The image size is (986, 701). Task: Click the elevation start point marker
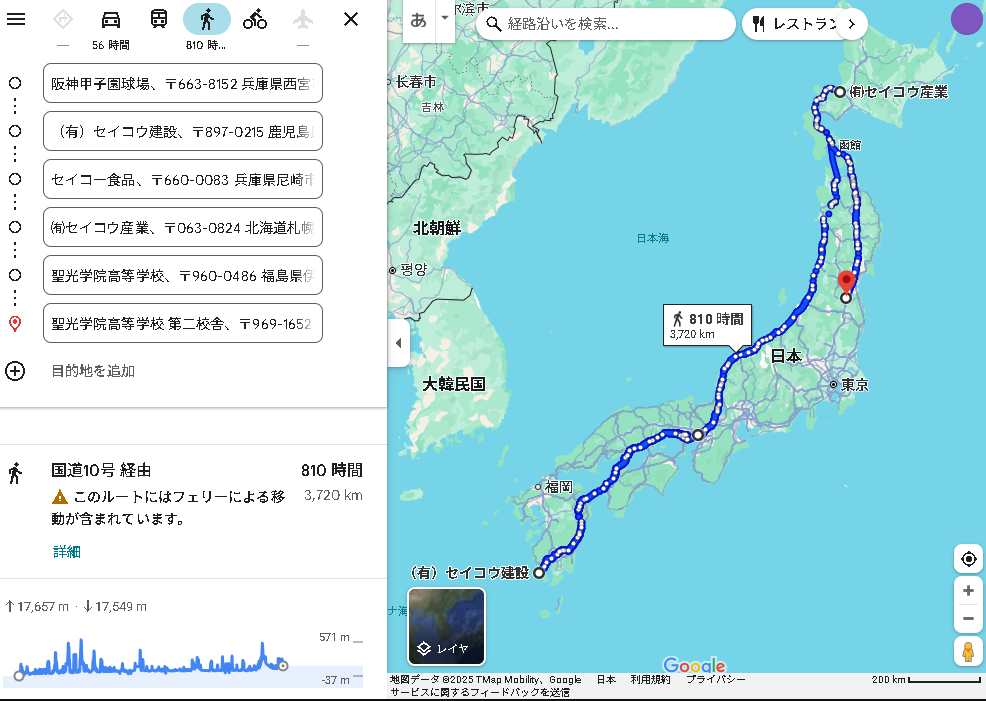[19, 675]
